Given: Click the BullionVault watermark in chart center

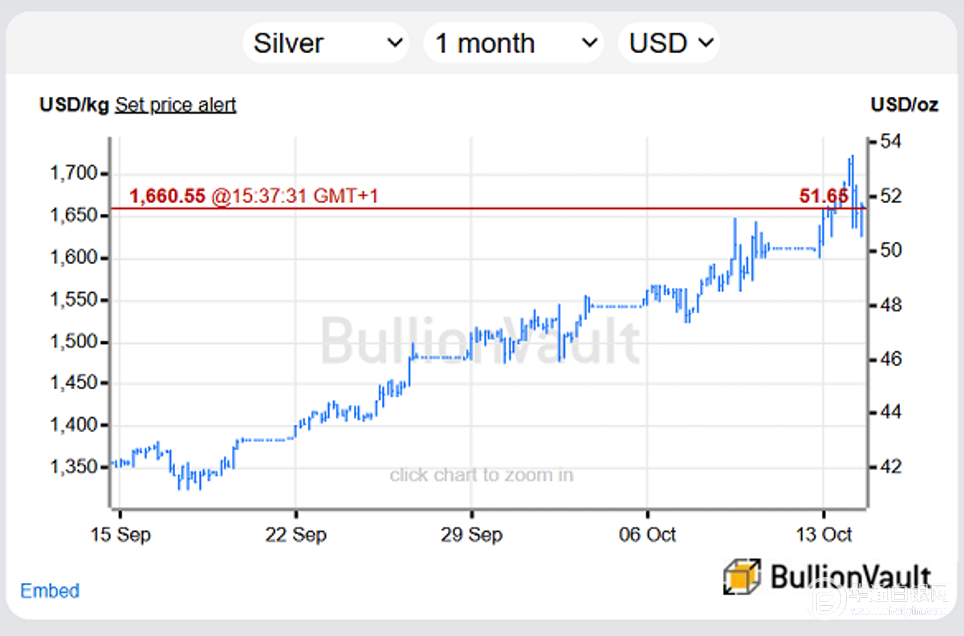Looking at the screenshot, I should pos(481,341).
